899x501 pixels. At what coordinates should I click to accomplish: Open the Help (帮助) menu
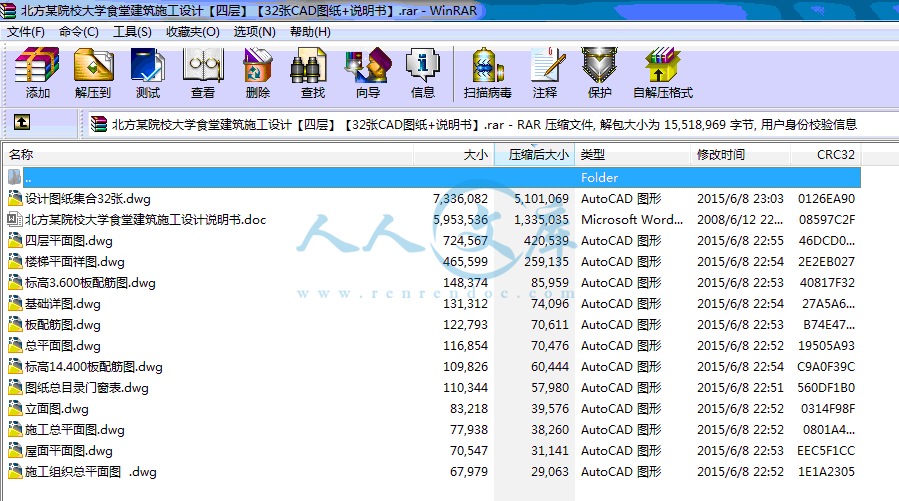click(x=310, y=32)
